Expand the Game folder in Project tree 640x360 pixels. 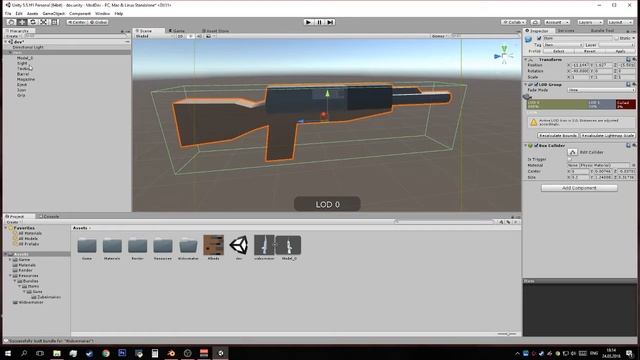click(x=11, y=260)
